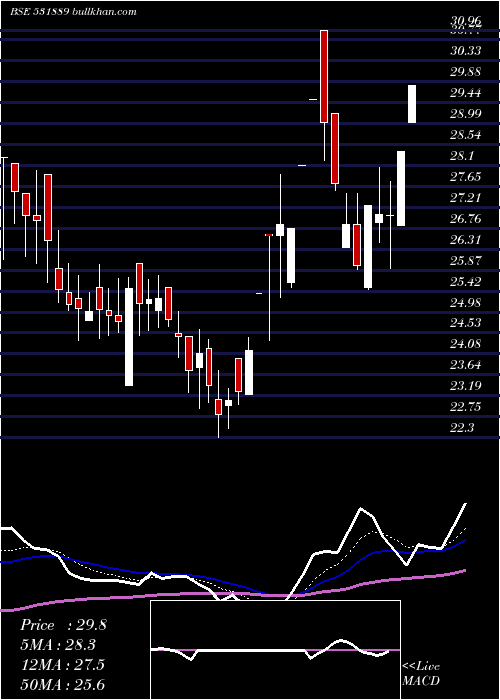500x700 pixels.
Task: Click the 26.76 price axis label
Action: click(x=466, y=219)
